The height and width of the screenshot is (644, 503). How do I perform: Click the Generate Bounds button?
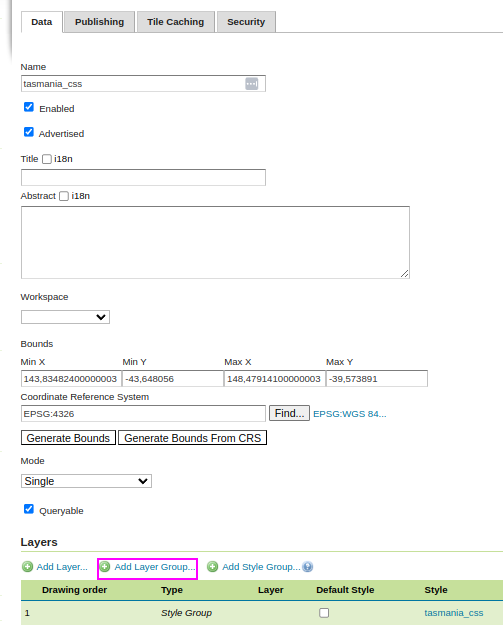coord(68,438)
